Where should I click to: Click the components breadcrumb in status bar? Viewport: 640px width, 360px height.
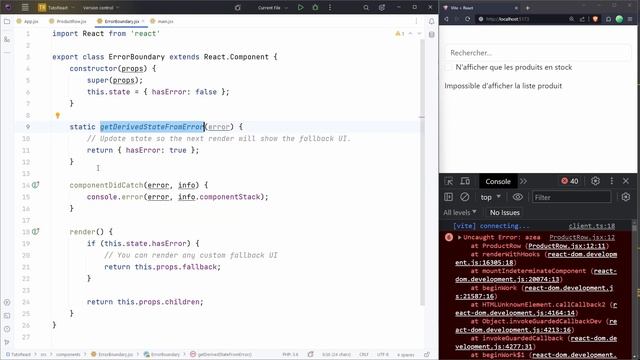pyautogui.click(x=68, y=354)
